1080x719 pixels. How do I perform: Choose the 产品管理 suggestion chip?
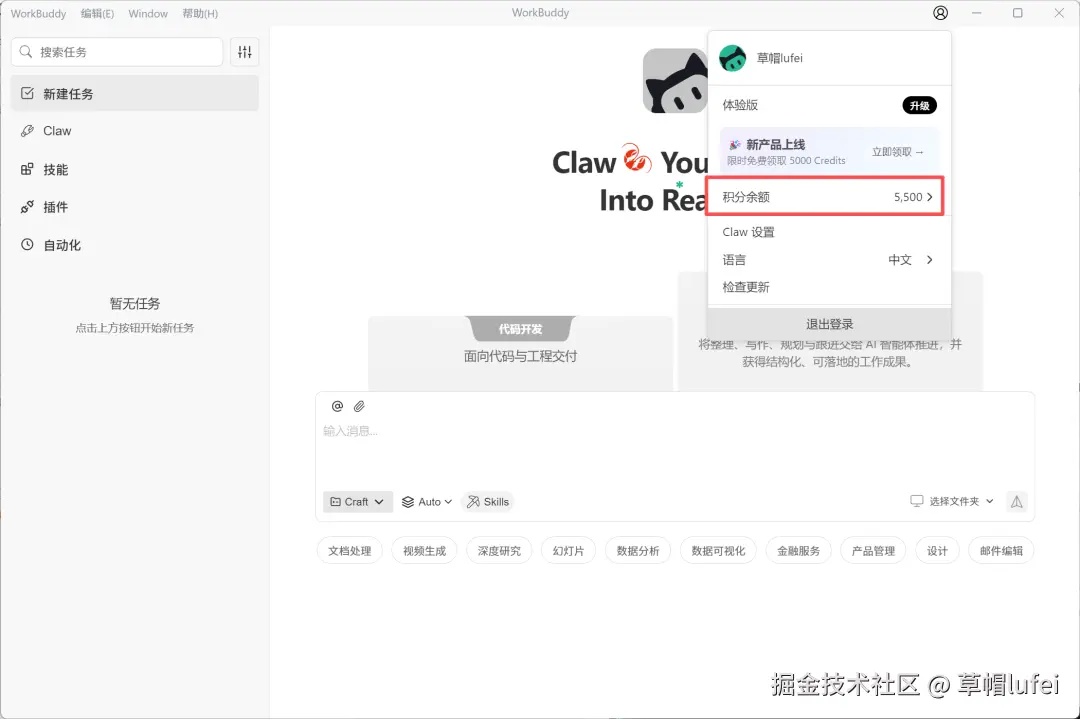tap(873, 551)
